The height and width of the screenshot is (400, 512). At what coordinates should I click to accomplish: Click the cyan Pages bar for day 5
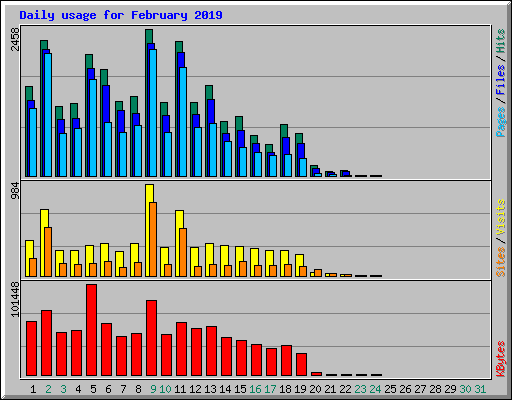(93, 128)
